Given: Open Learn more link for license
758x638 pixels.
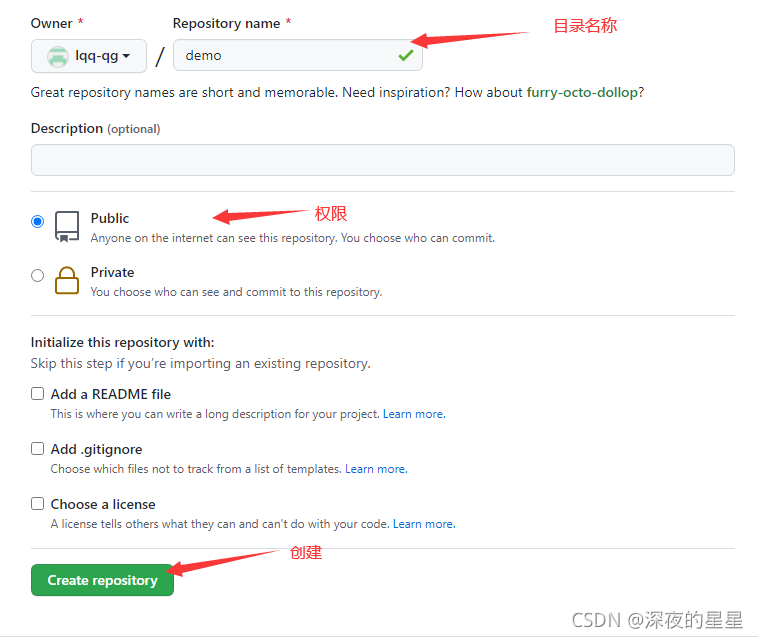Looking at the screenshot, I should [424, 524].
